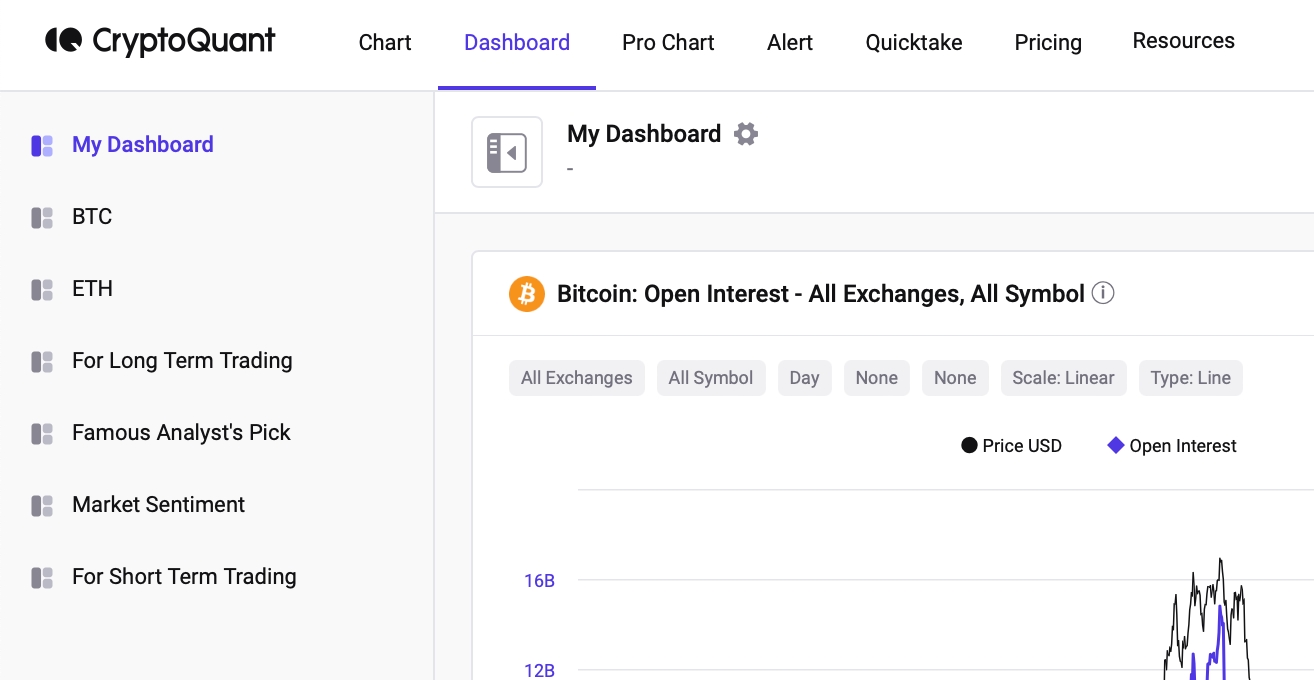Toggle Price USD legend series

pos(1011,446)
